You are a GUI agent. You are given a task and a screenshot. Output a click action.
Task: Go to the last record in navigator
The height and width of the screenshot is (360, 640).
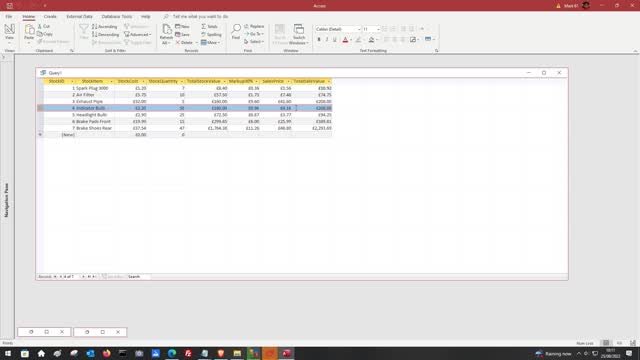coord(89,276)
